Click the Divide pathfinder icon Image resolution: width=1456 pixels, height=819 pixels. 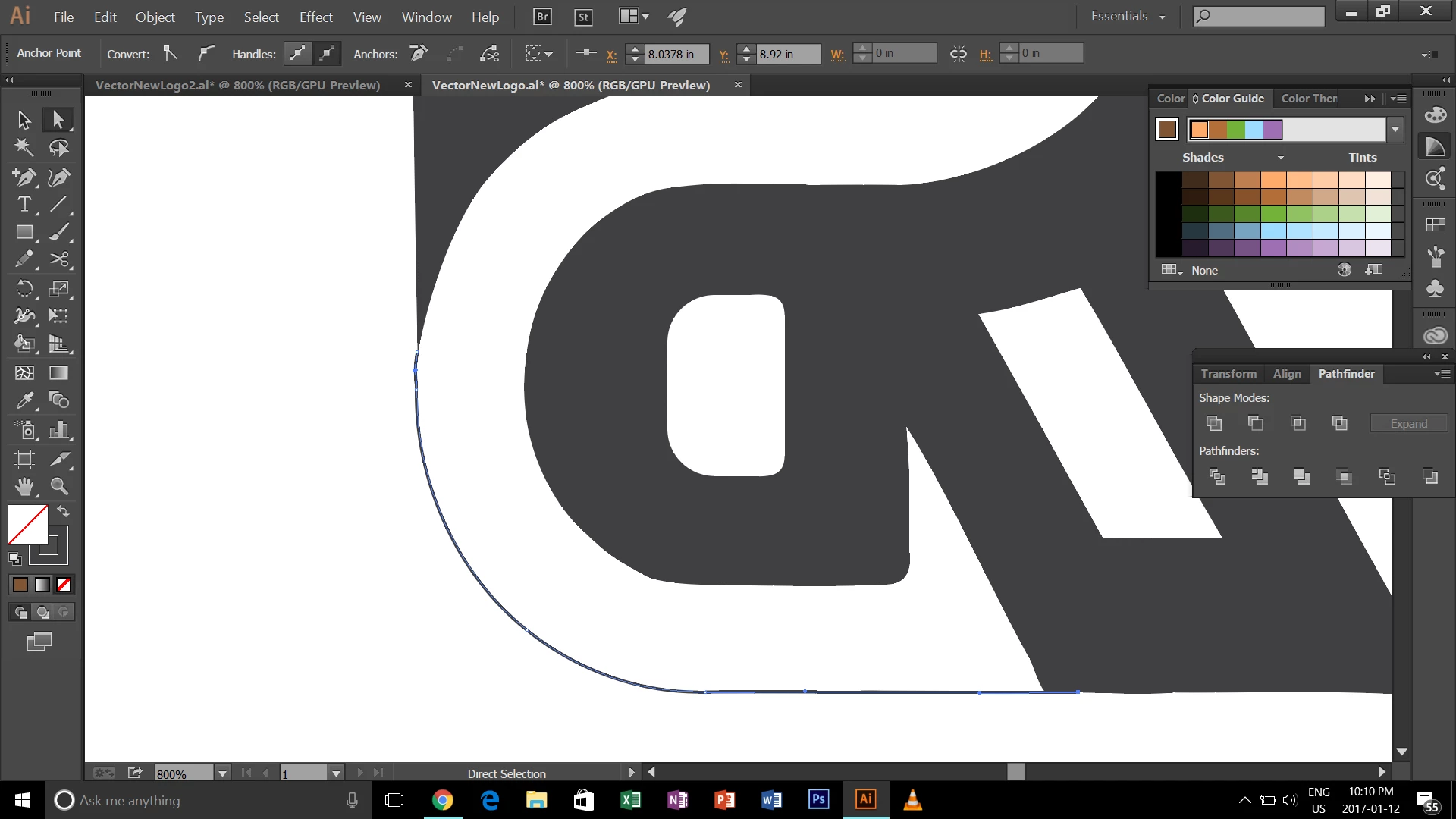click(x=1217, y=476)
